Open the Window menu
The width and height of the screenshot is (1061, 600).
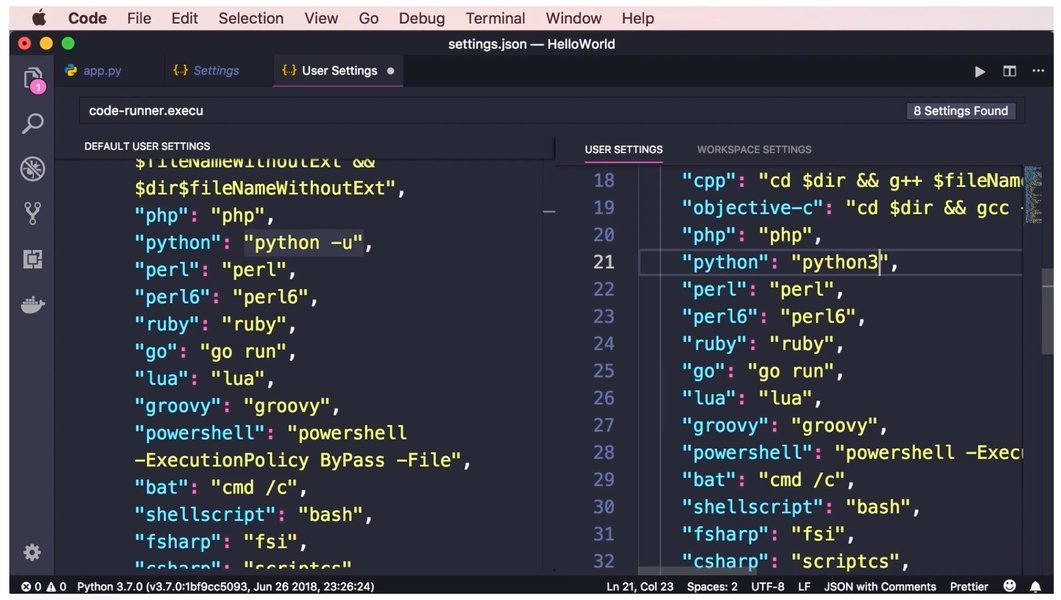(x=573, y=18)
